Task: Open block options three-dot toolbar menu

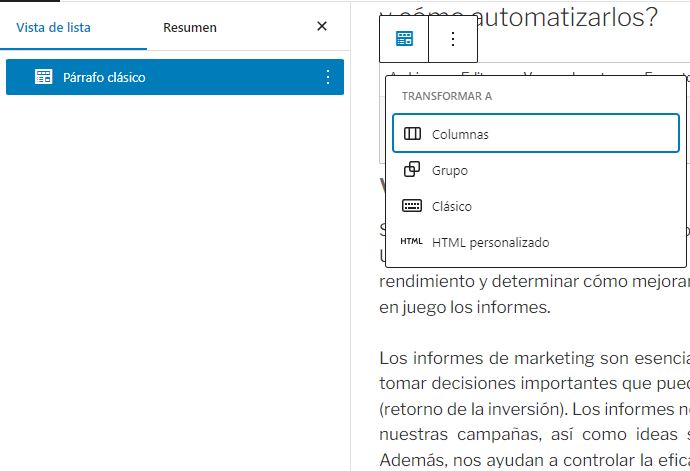Action: pos(453,39)
